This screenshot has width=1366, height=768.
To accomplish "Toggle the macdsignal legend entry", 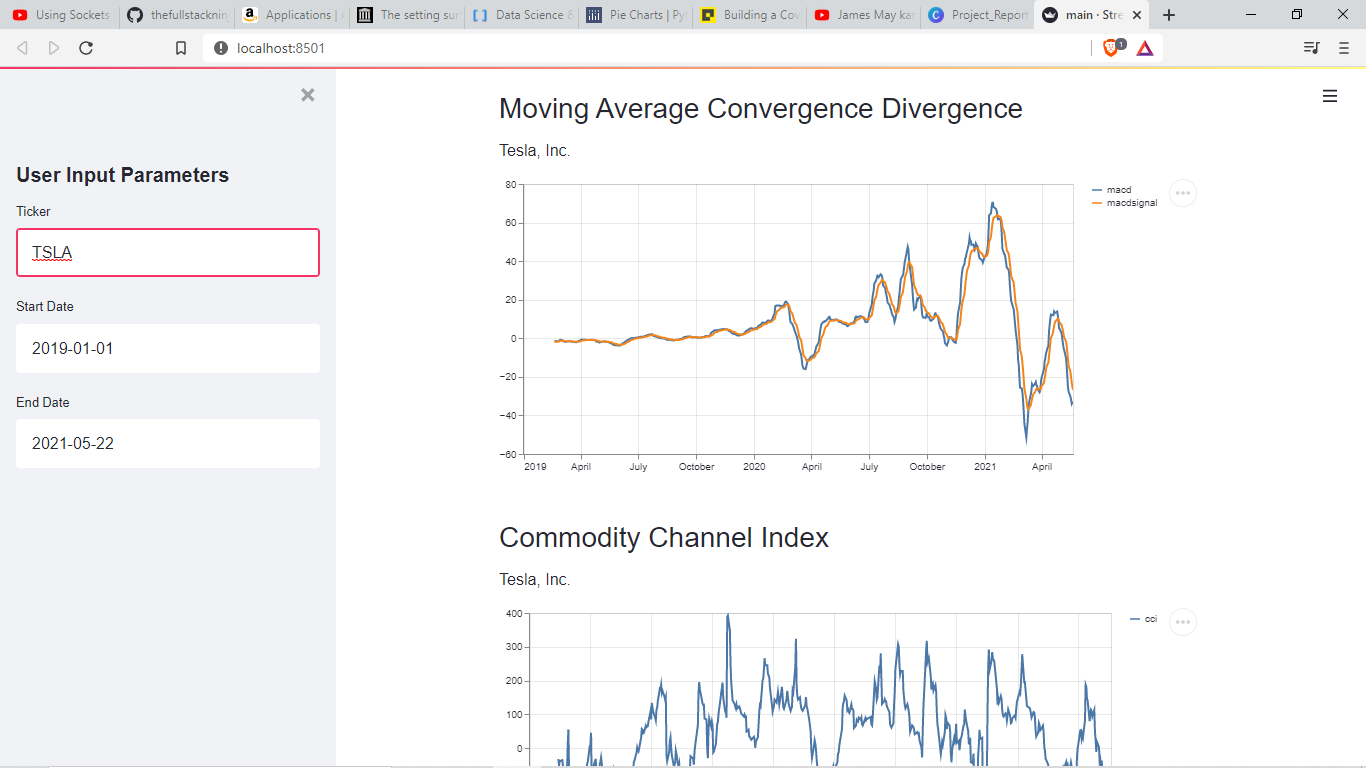I will click(x=1125, y=203).
